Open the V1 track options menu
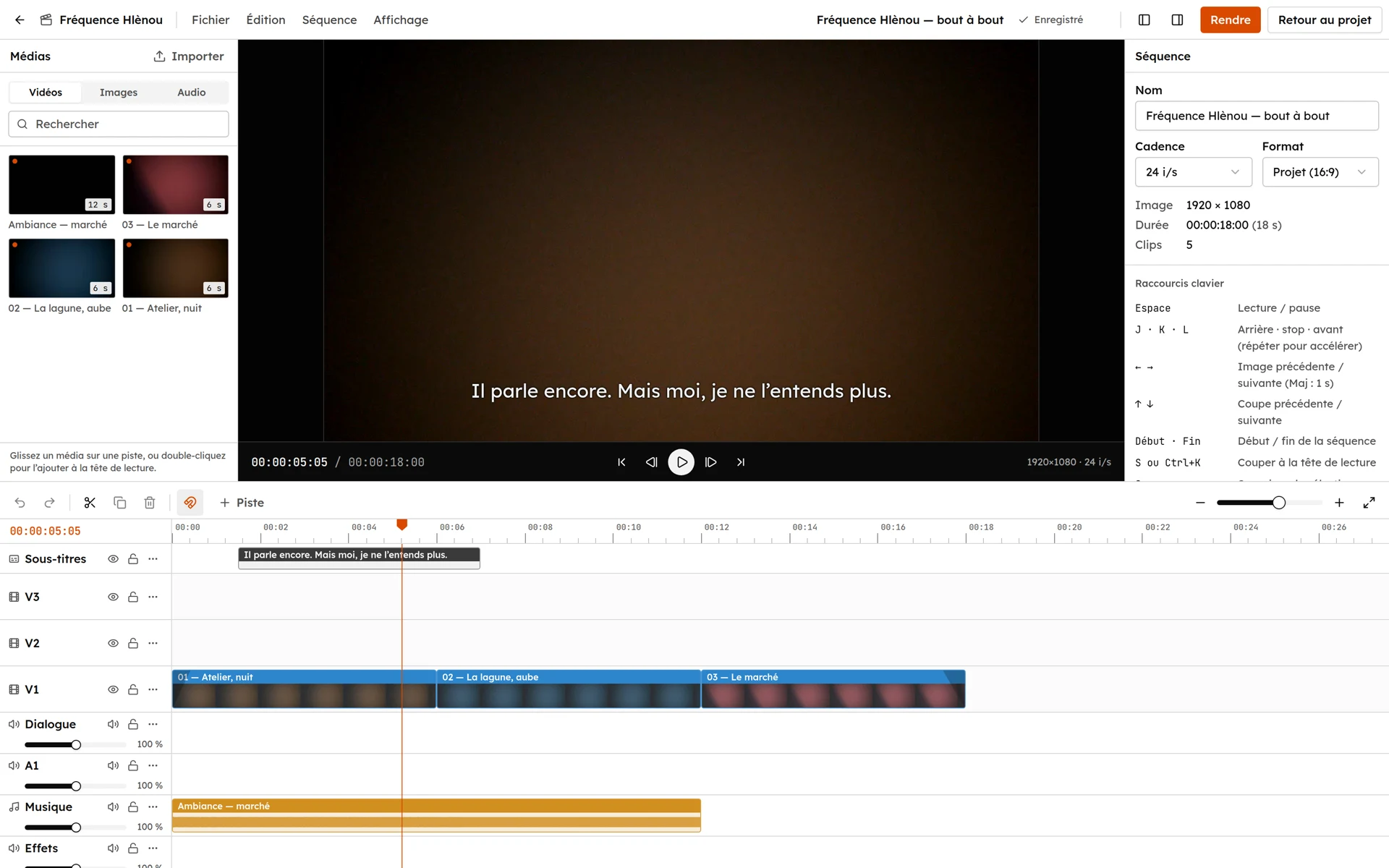 pyautogui.click(x=153, y=690)
